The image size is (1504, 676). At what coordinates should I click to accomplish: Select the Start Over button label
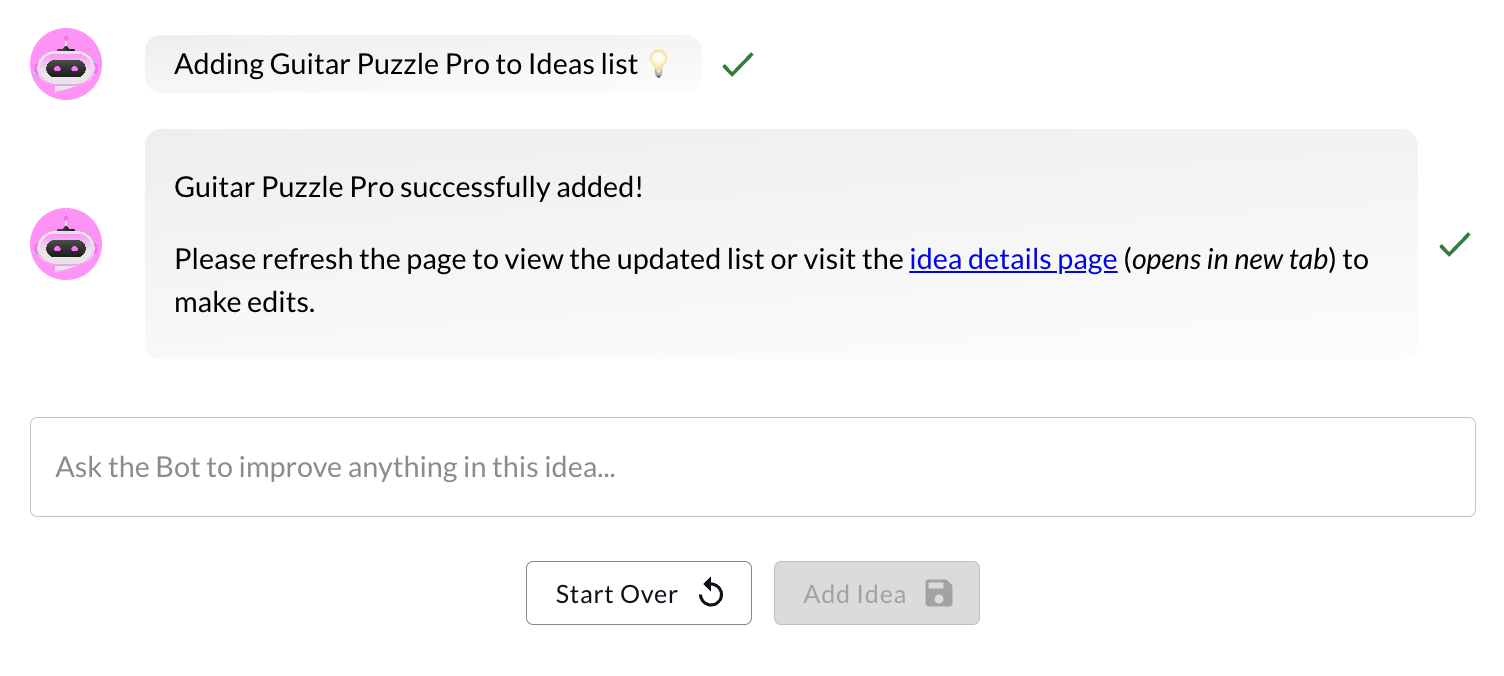coord(617,594)
